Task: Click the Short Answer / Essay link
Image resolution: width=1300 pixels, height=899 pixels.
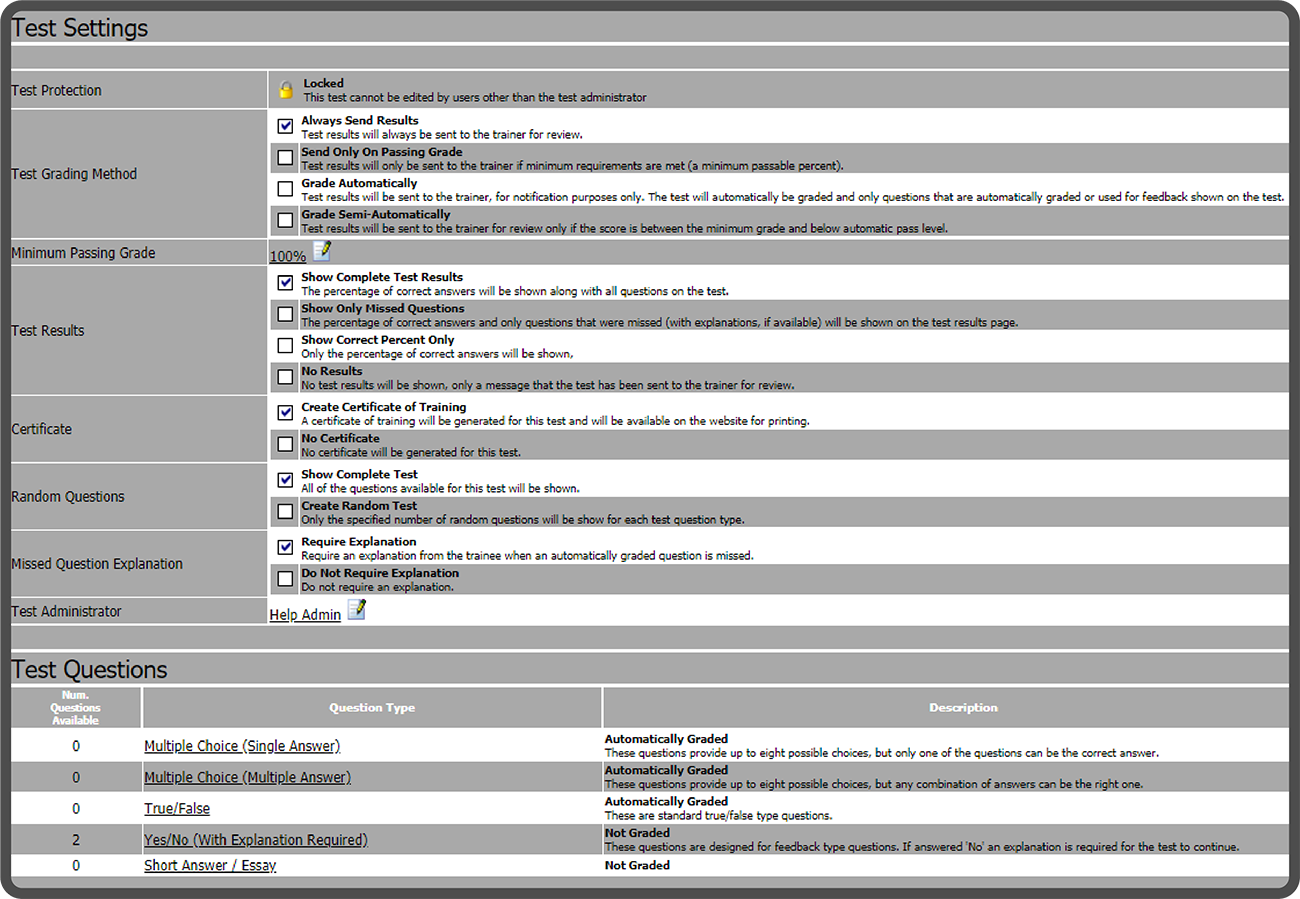Action: point(210,865)
